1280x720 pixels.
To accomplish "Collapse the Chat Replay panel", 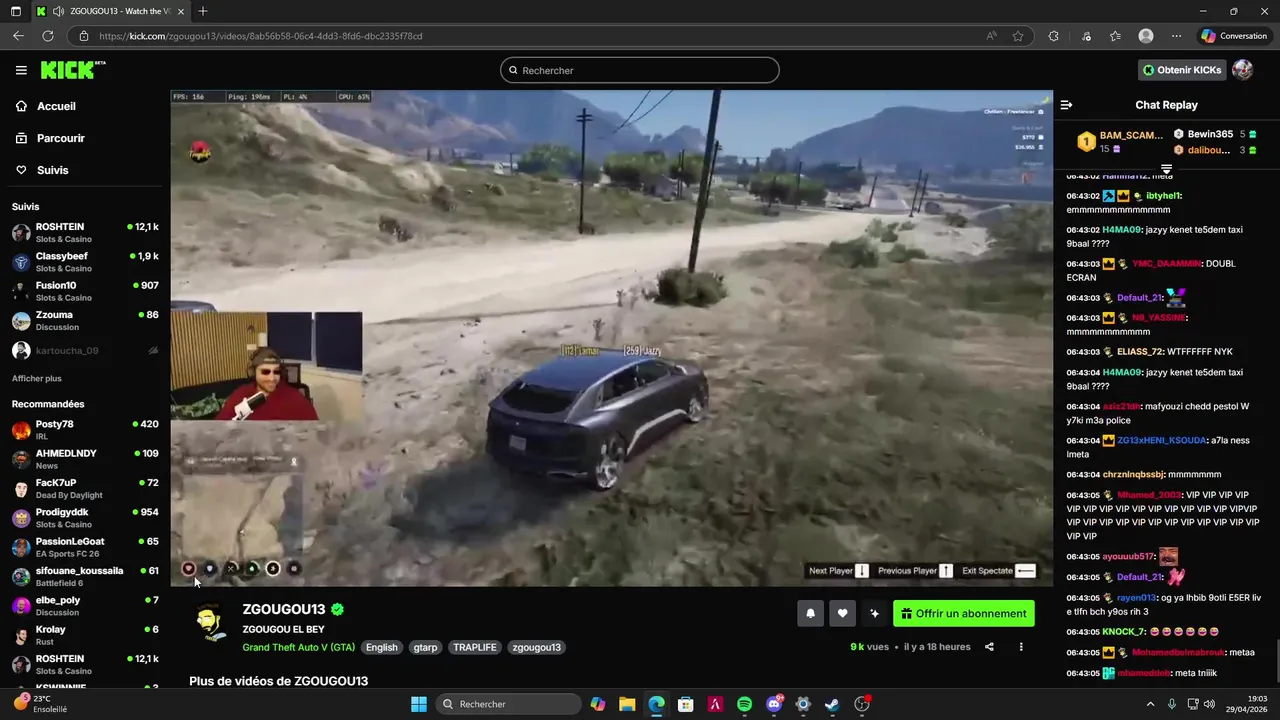I will 1066,105.
